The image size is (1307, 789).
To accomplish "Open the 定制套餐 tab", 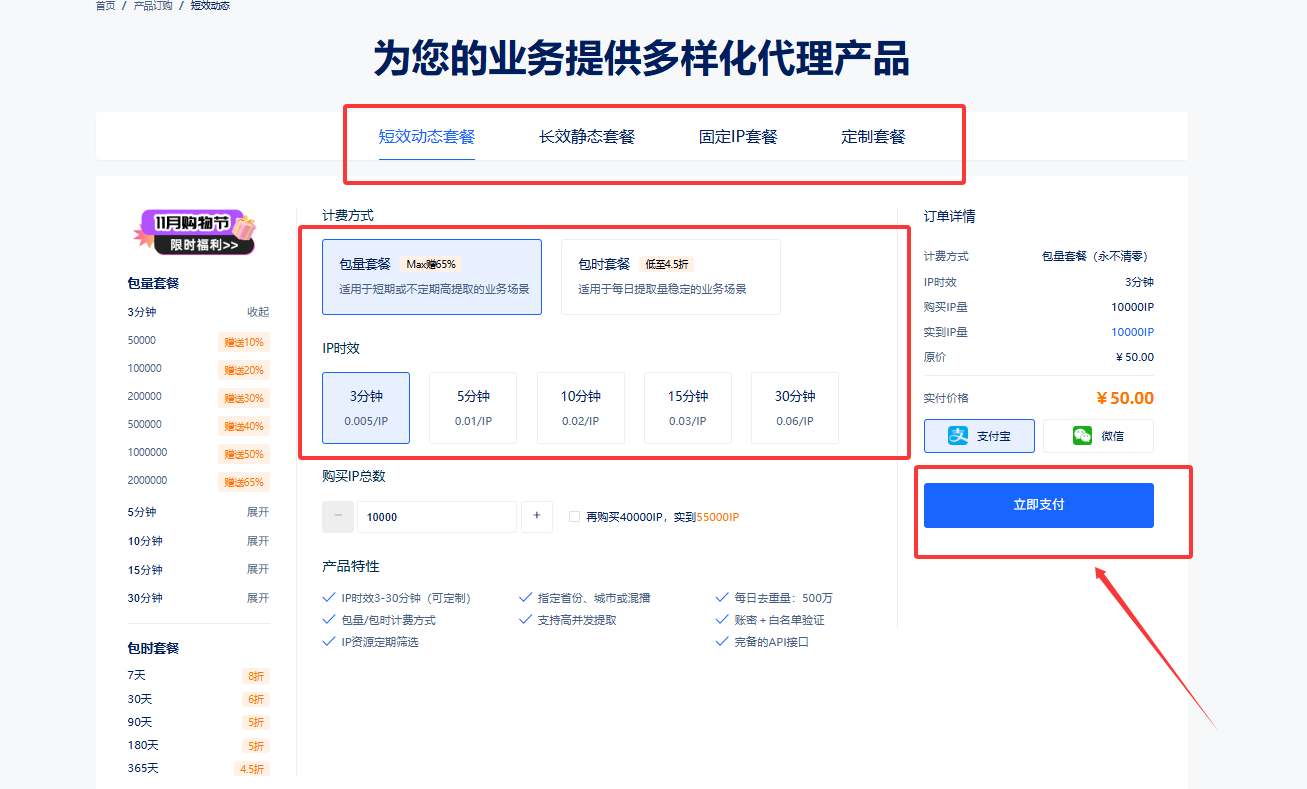I will click(873, 137).
